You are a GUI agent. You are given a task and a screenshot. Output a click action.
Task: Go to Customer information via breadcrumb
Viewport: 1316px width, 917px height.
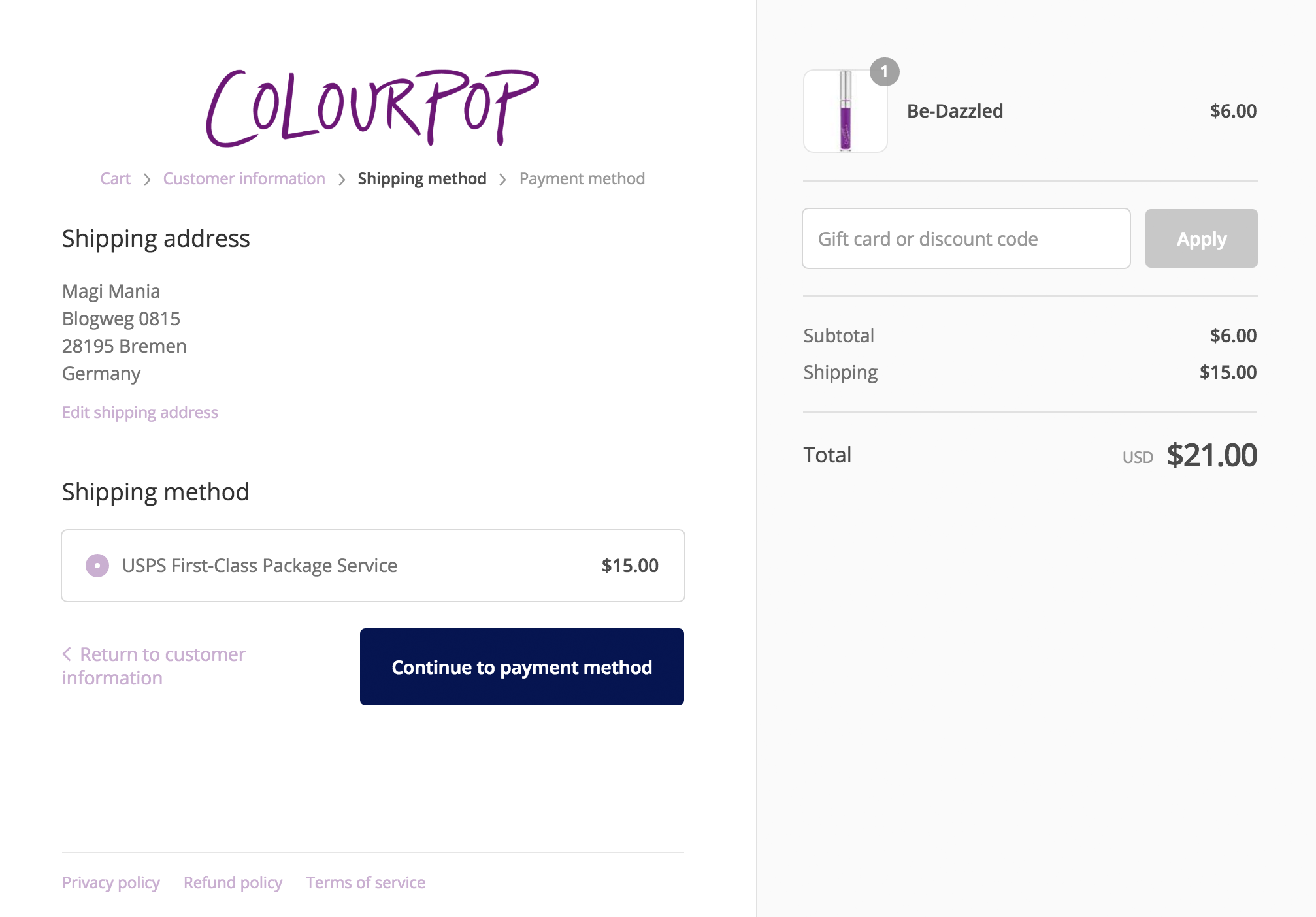point(244,178)
